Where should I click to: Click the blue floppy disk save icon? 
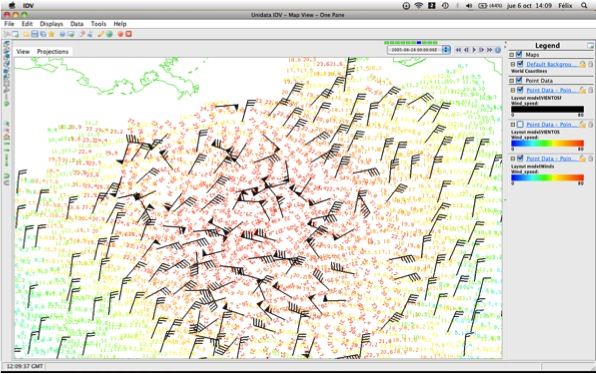coord(35,34)
